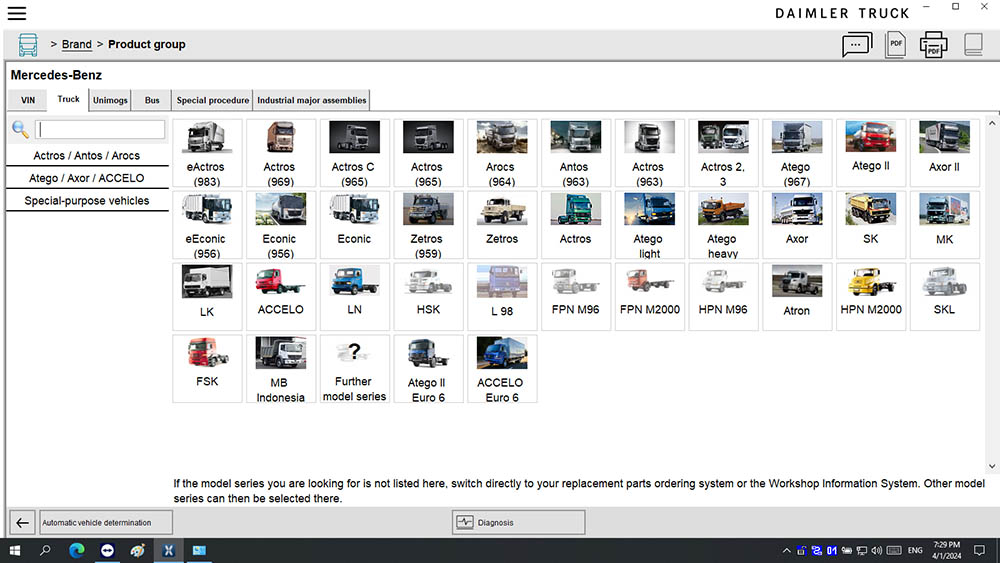Select Atego II Euro 6 series
This screenshot has height=563, width=1000.
(x=428, y=369)
